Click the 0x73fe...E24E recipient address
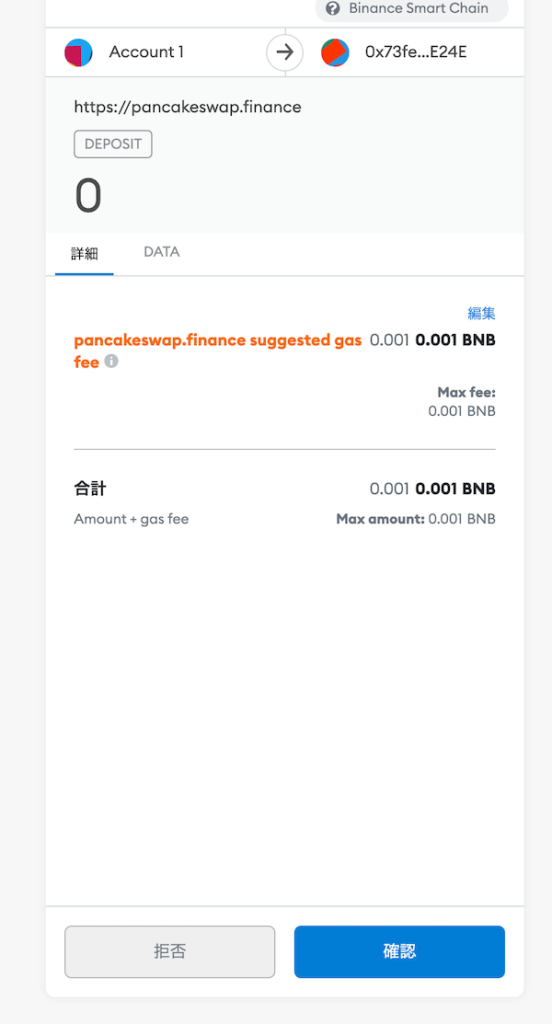The image size is (552, 1024). (x=416, y=52)
